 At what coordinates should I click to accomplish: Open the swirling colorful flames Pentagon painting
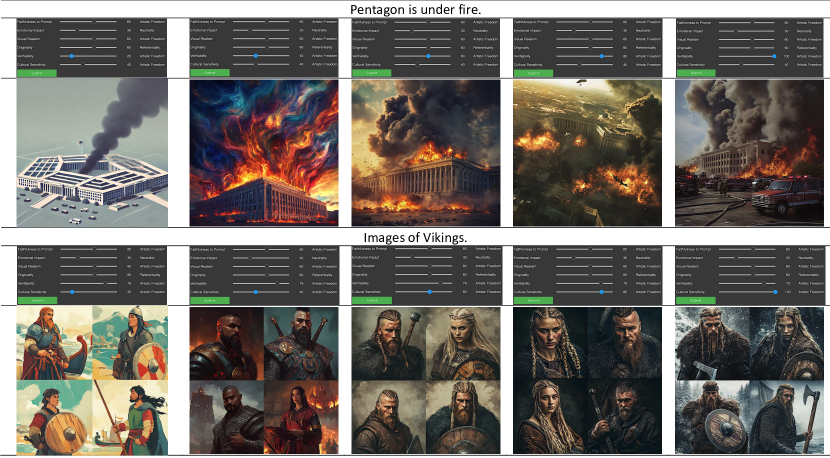[x=264, y=153]
